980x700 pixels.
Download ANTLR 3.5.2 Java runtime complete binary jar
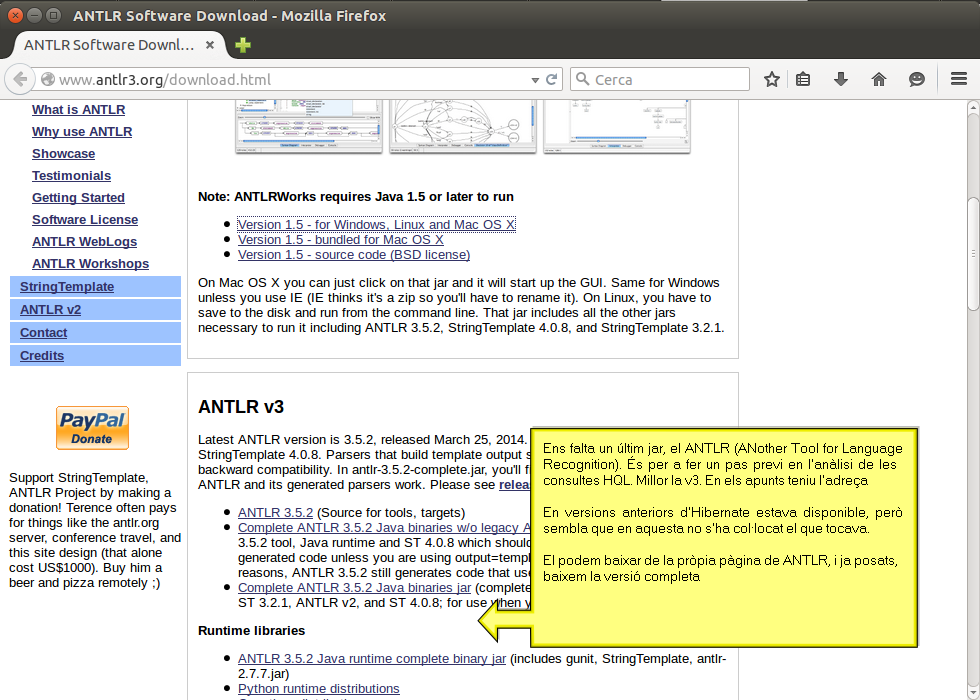tap(372, 659)
